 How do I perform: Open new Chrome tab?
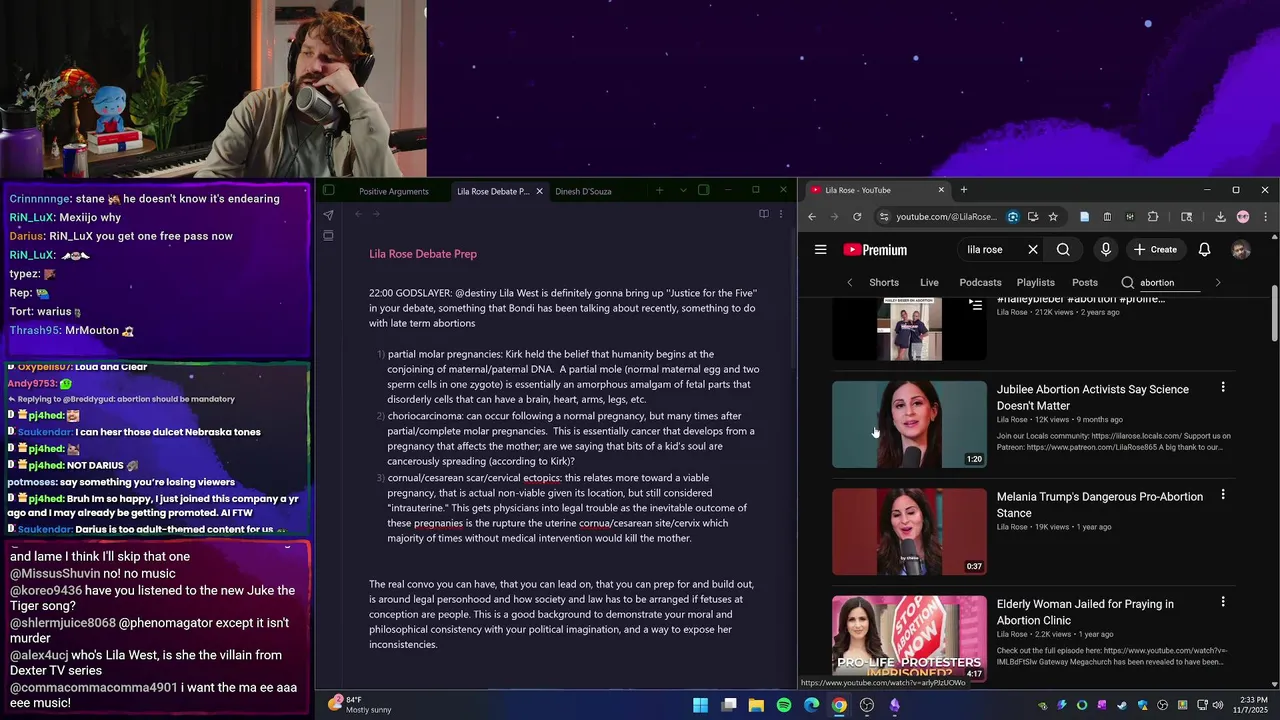(964, 190)
